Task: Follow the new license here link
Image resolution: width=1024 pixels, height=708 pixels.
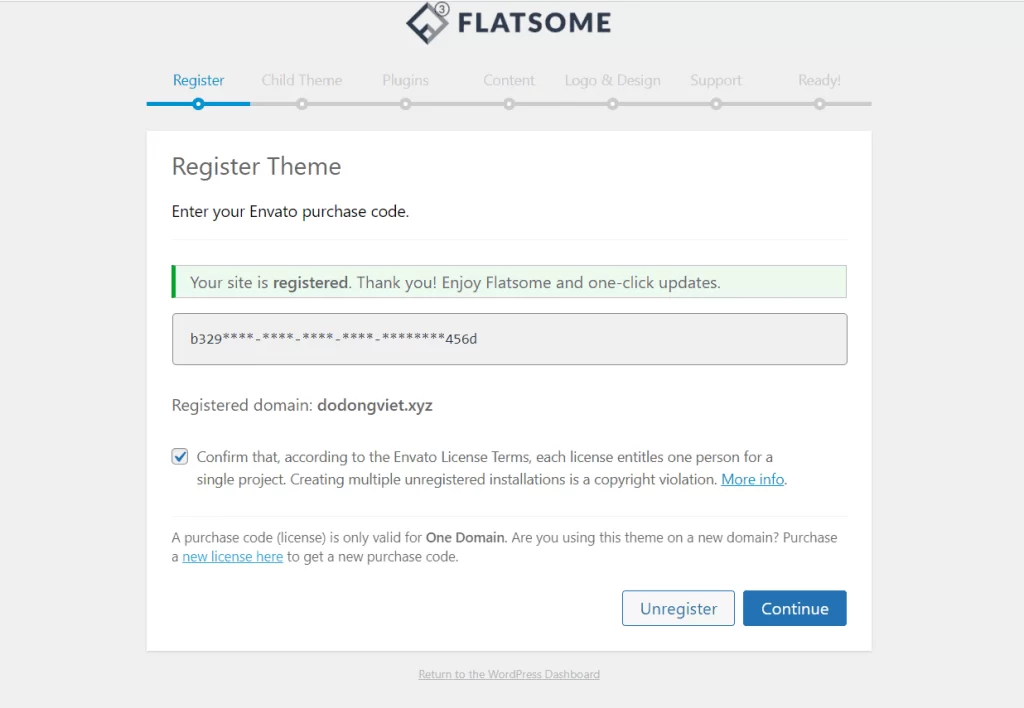Action: (232, 556)
